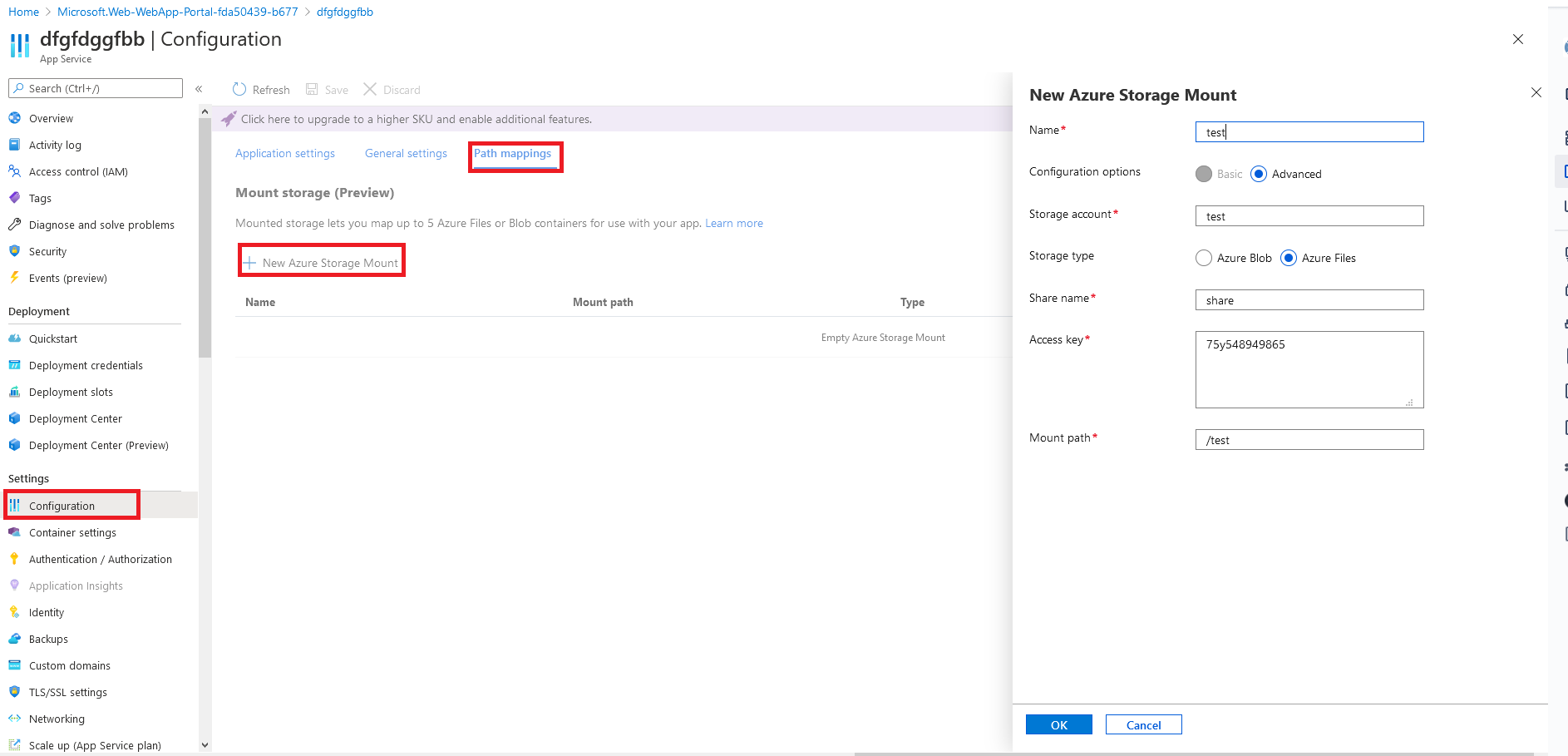Click the Save icon in the toolbar
Image resolution: width=1568 pixels, height=756 pixels.
pyautogui.click(x=312, y=89)
